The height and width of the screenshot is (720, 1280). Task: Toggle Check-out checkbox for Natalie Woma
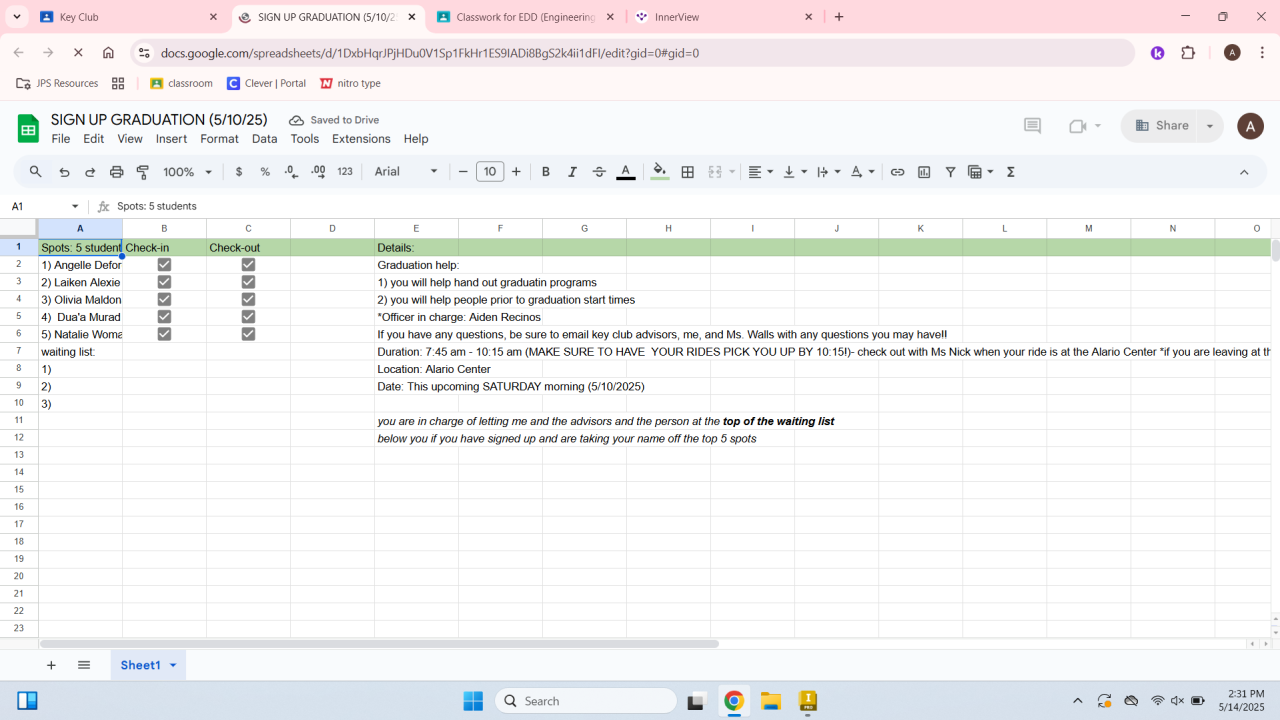248,334
